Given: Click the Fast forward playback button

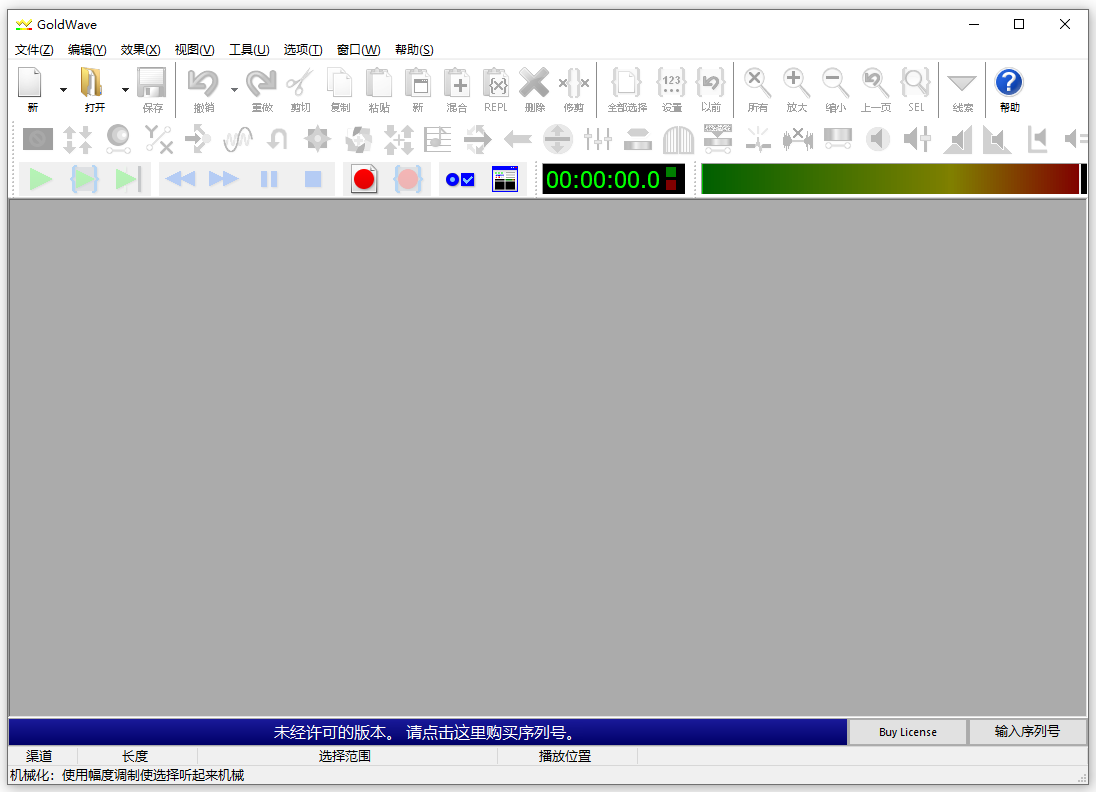Looking at the screenshot, I should point(224,180).
